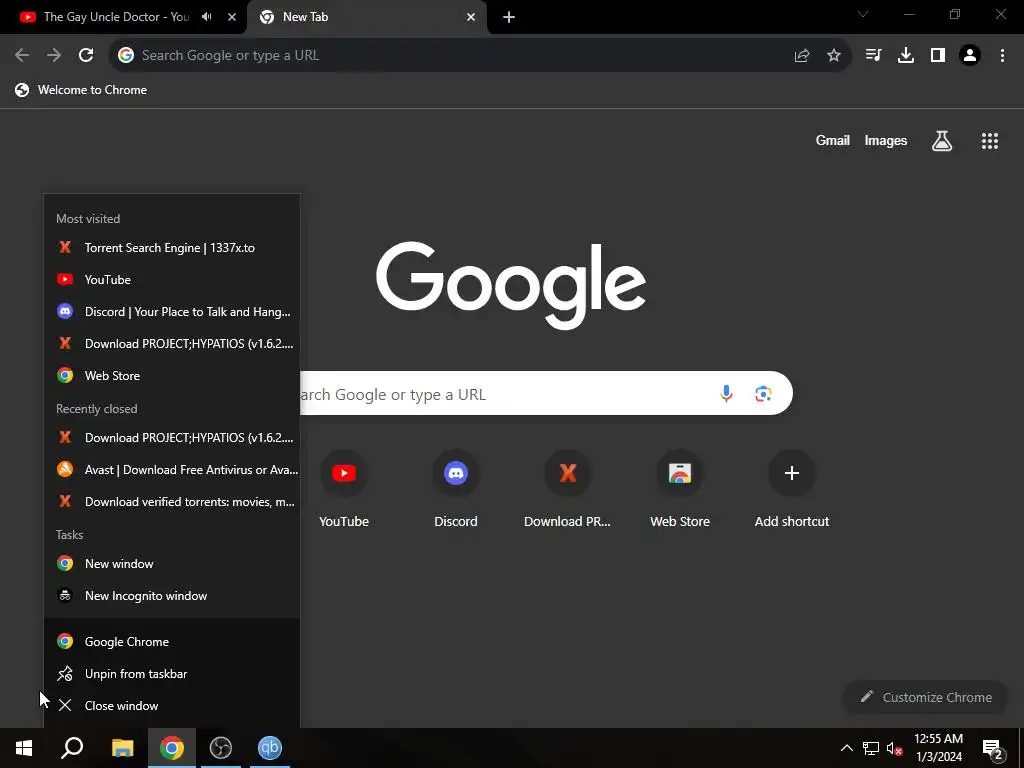Open the notification center icon

click(993, 749)
